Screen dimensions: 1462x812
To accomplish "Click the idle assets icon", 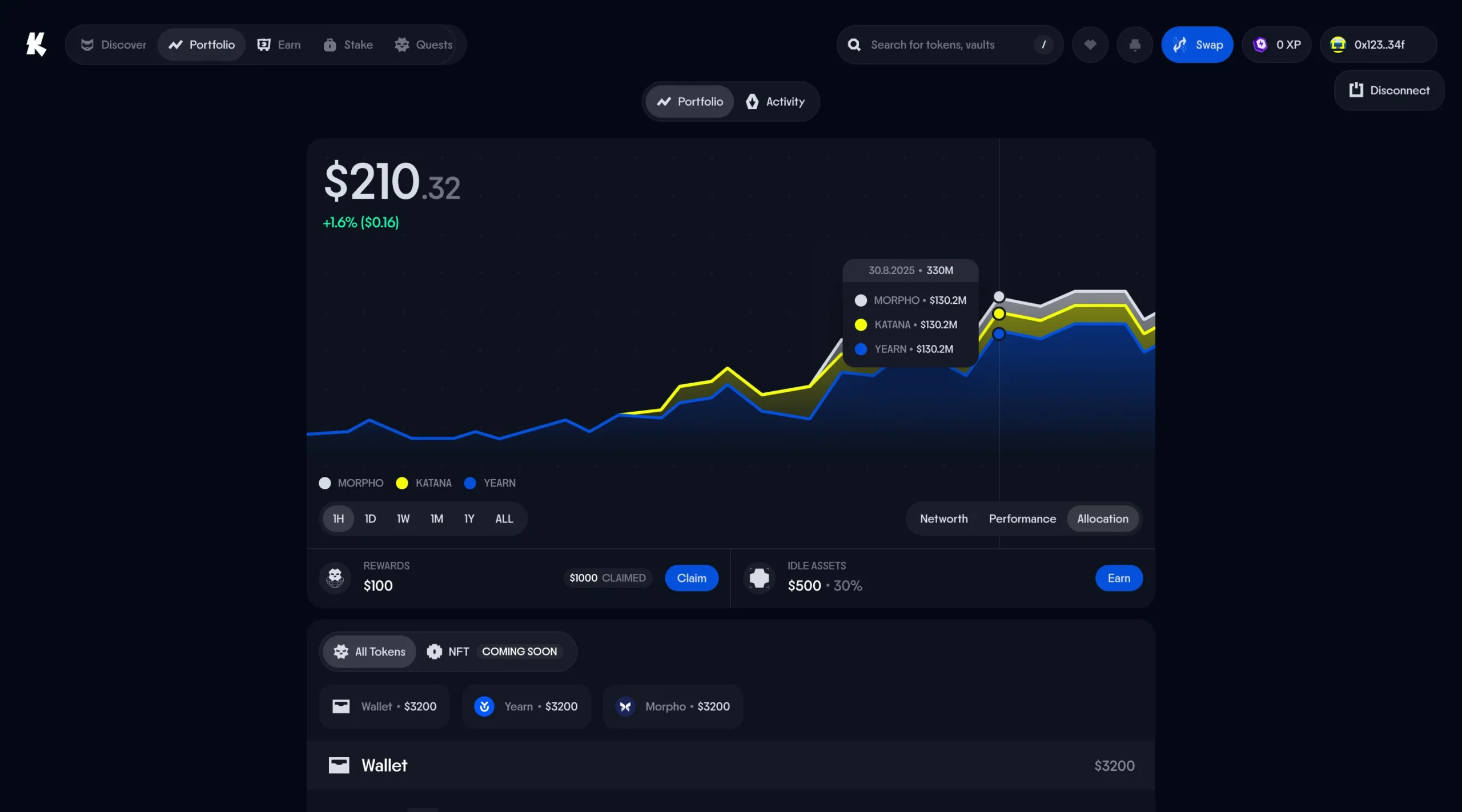I will coord(759,578).
